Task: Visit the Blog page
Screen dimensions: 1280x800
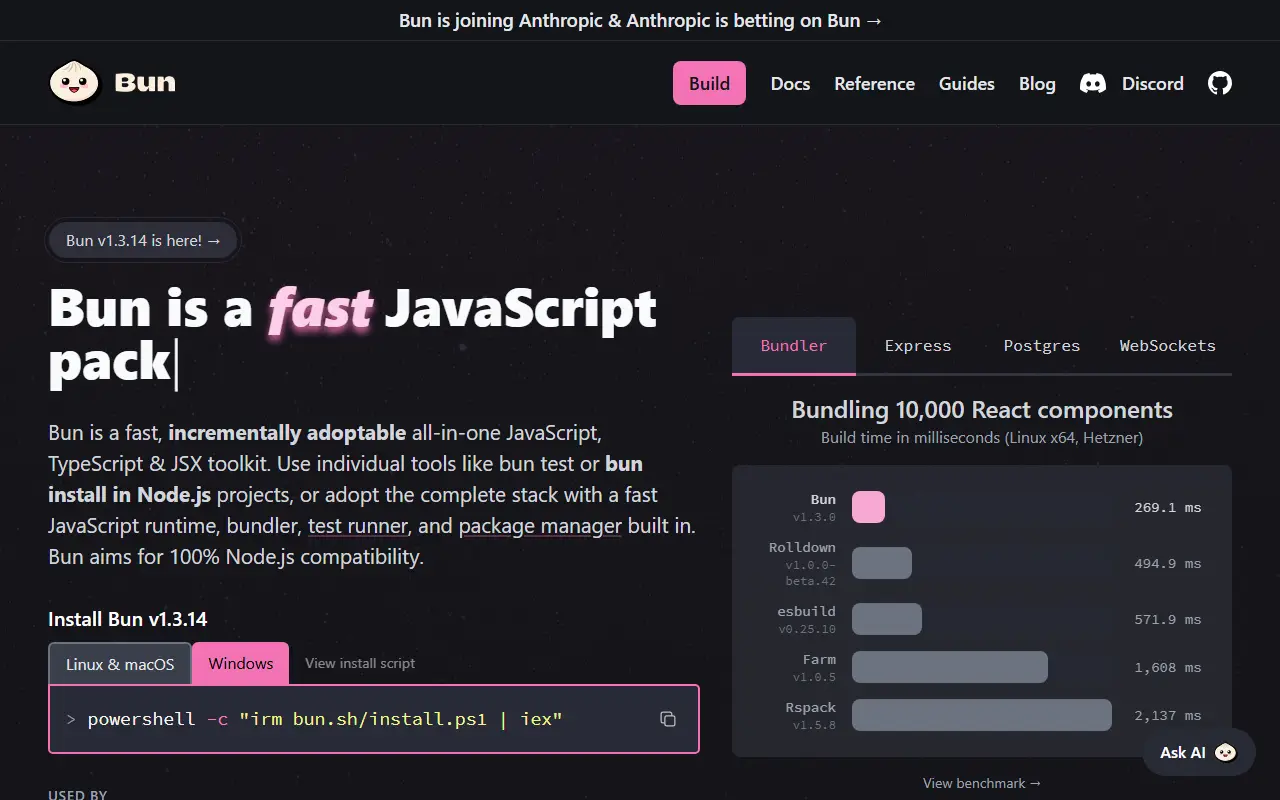Action: [1037, 84]
